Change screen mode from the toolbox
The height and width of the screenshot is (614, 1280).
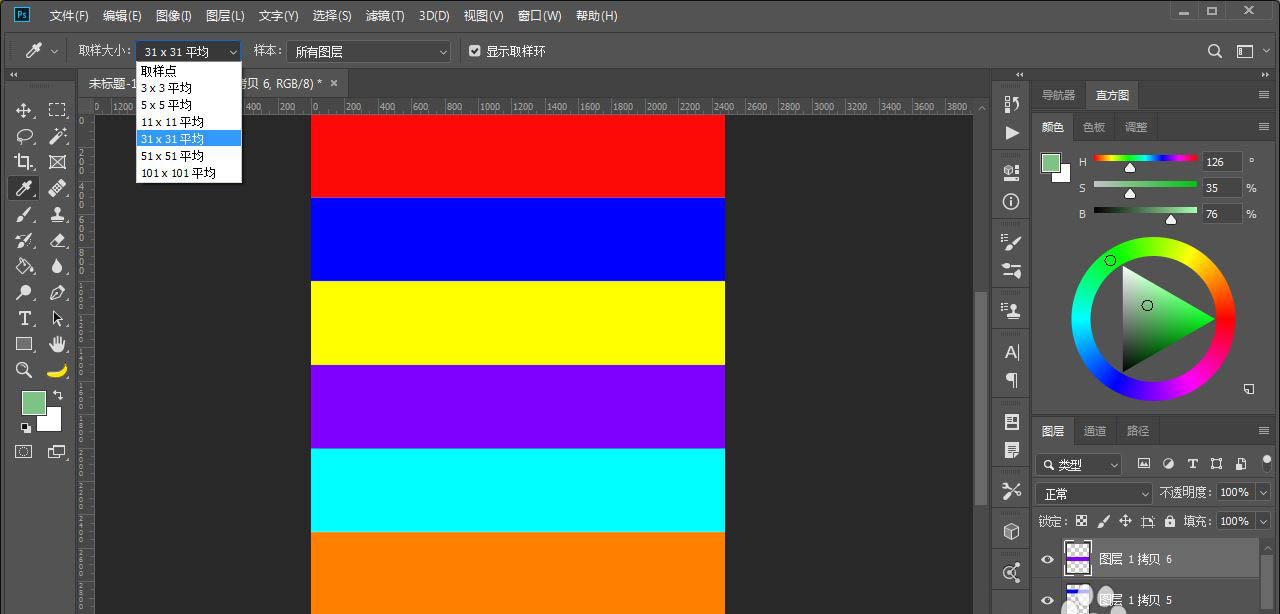[x=57, y=452]
